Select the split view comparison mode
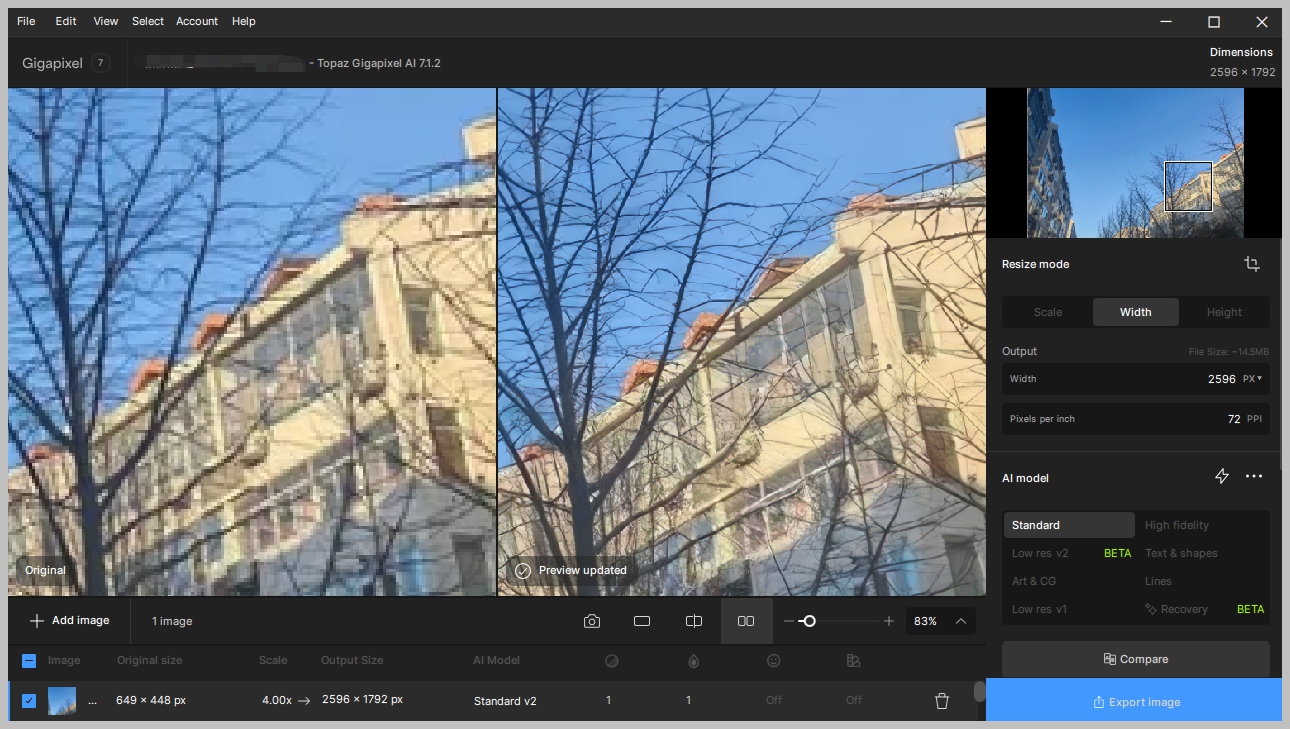This screenshot has width=1290, height=729. click(693, 621)
